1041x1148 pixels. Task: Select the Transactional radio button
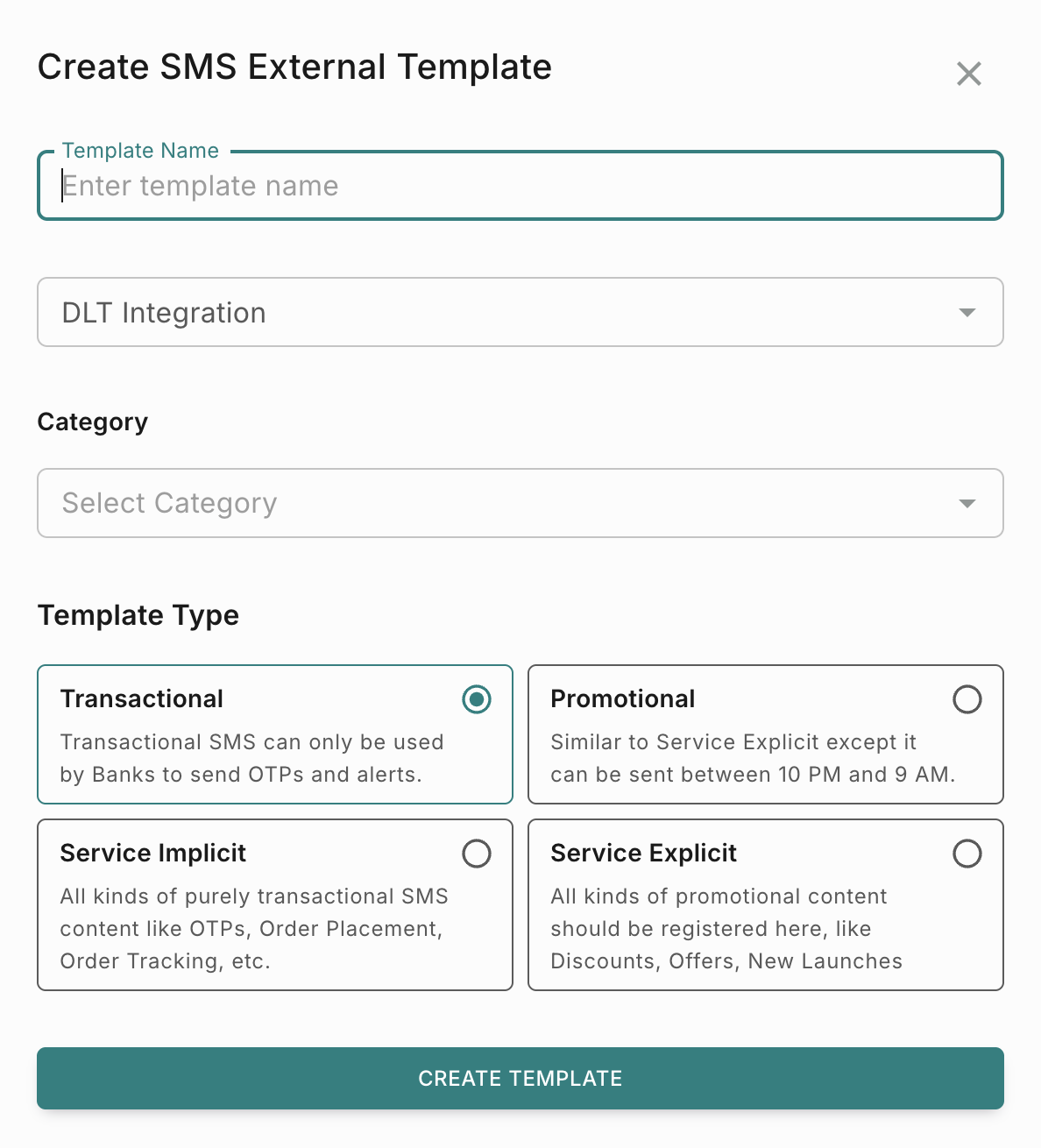[477, 699]
